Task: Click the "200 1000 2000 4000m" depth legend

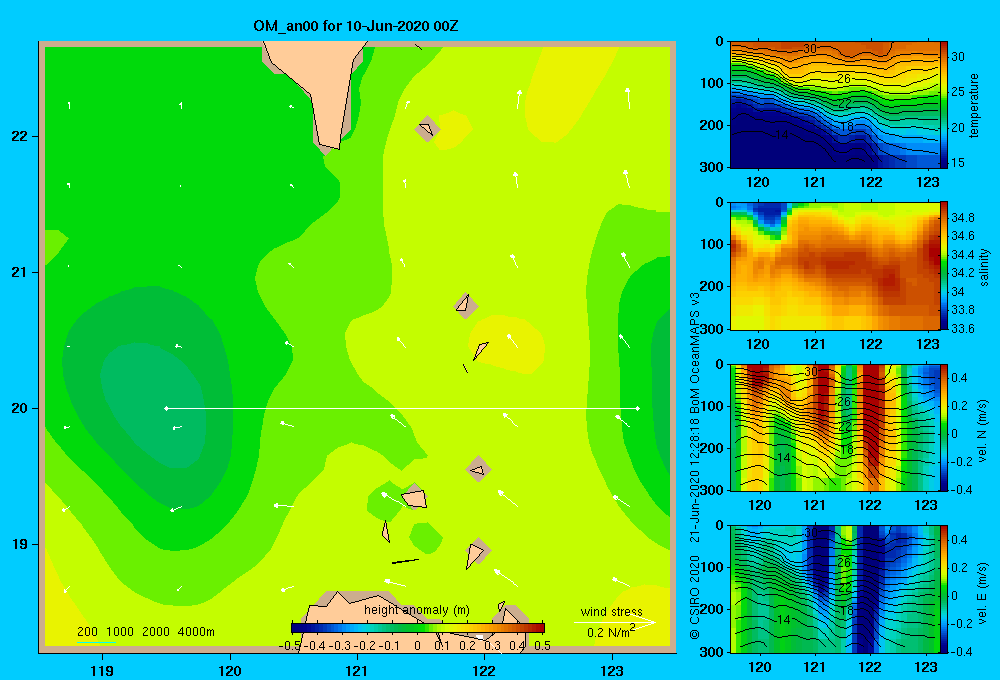Action: click(x=145, y=632)
